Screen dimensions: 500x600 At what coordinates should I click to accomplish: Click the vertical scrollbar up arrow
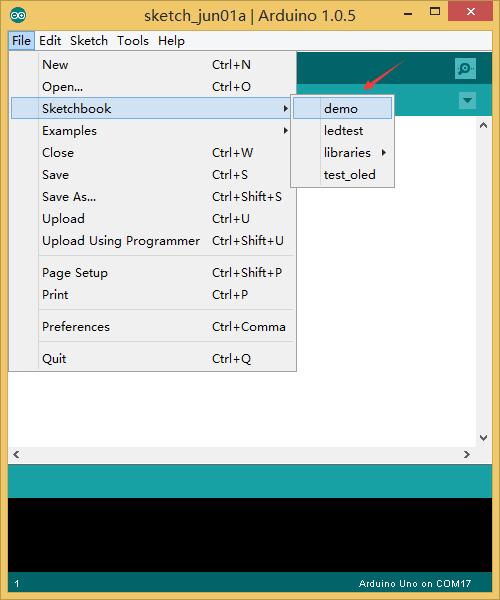coord(484,125)
